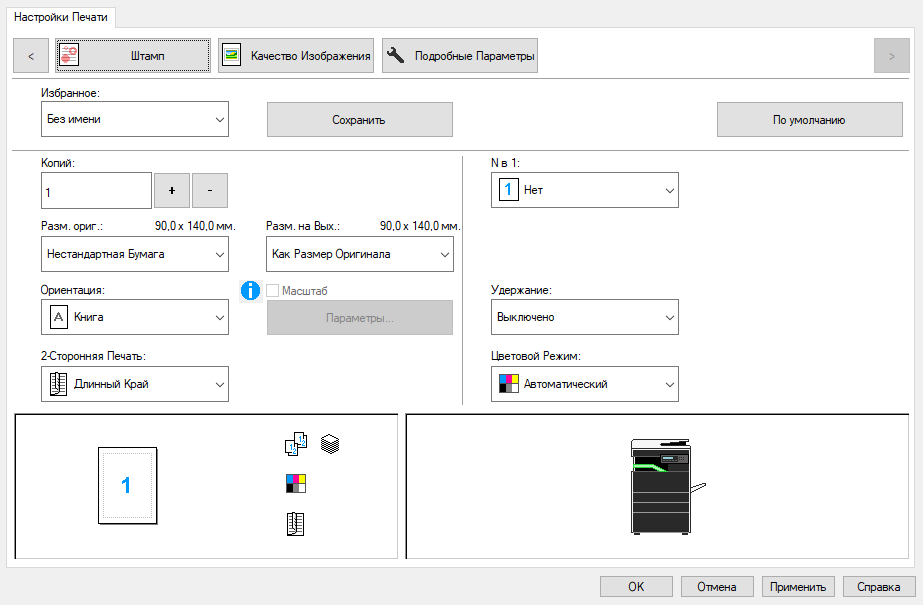Click the color mode icon in preview
The image size is (923, 605).
tap(296, 484)
